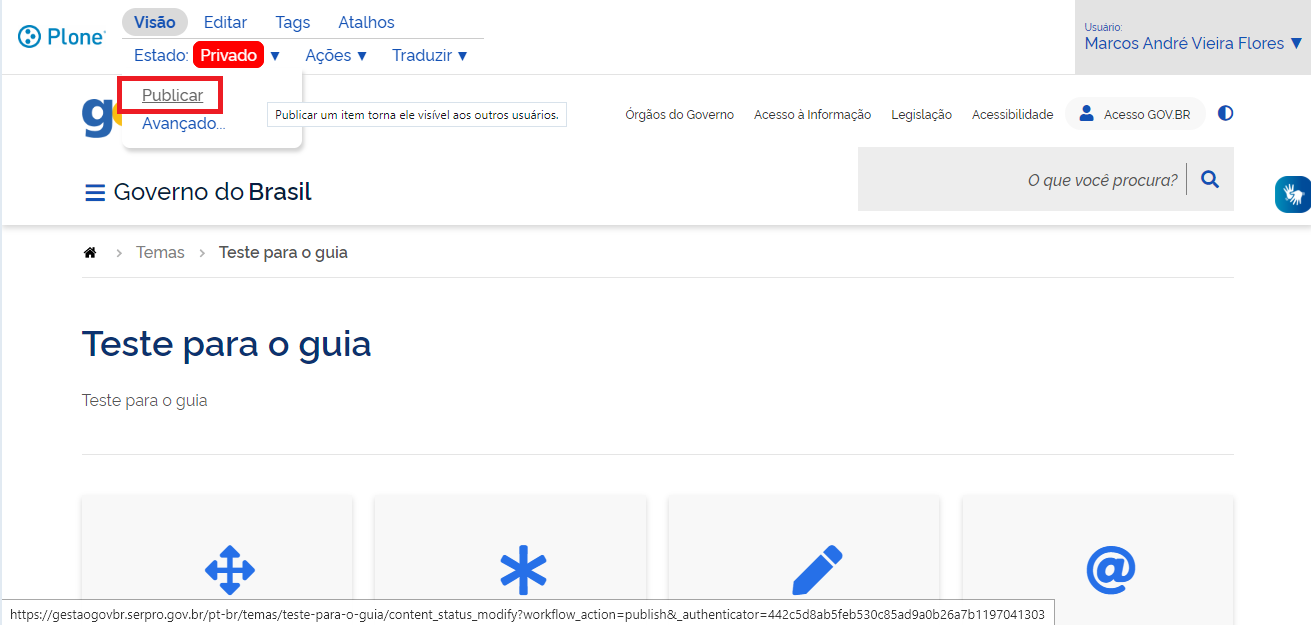Expand the Traduzir dropdown
The image size is (1311, 625).
(x=430, y=55)
